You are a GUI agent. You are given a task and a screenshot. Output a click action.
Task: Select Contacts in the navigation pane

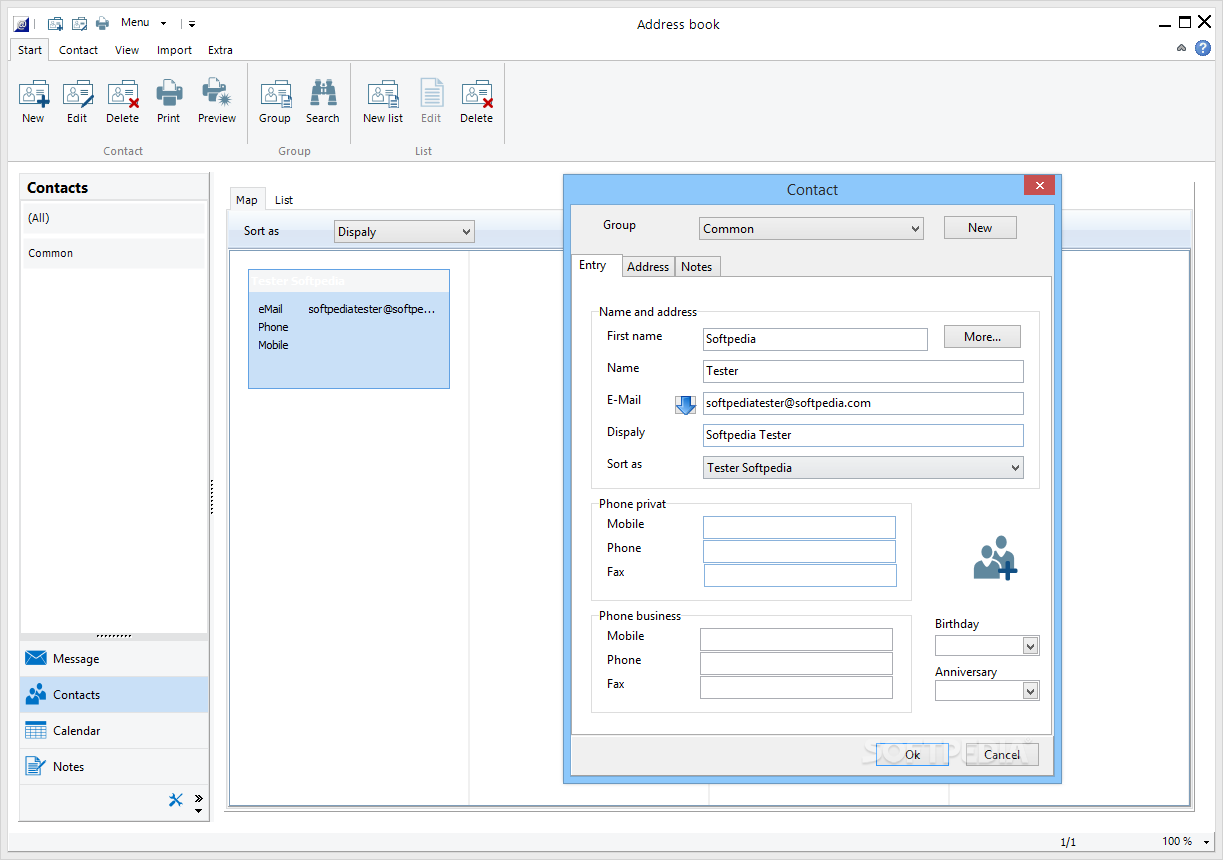coord(114,695)
